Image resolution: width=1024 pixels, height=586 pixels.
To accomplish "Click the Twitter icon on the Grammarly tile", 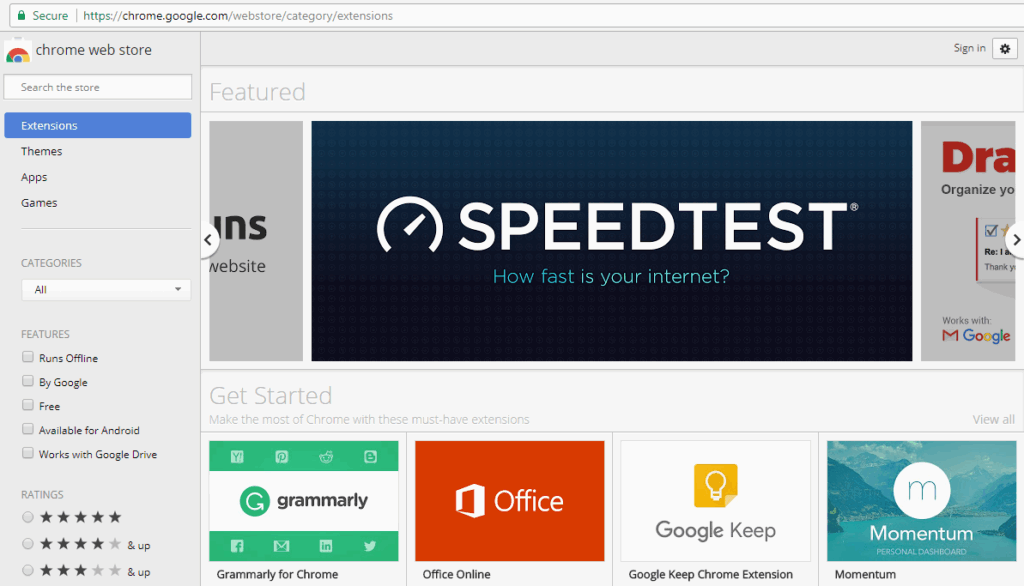I will click(370, 545).
